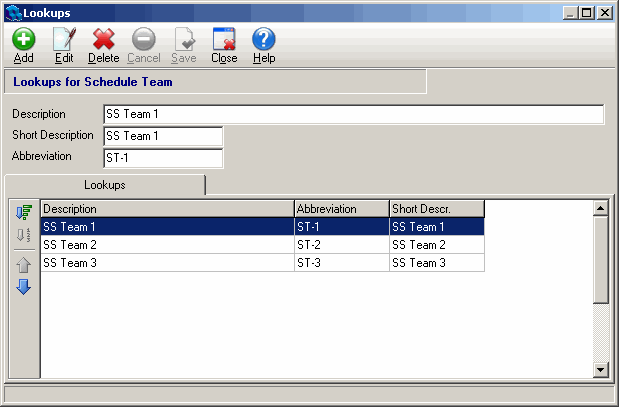Sort by the Description column header
This screenshot has height=407, width=619.
coord(167,208)
